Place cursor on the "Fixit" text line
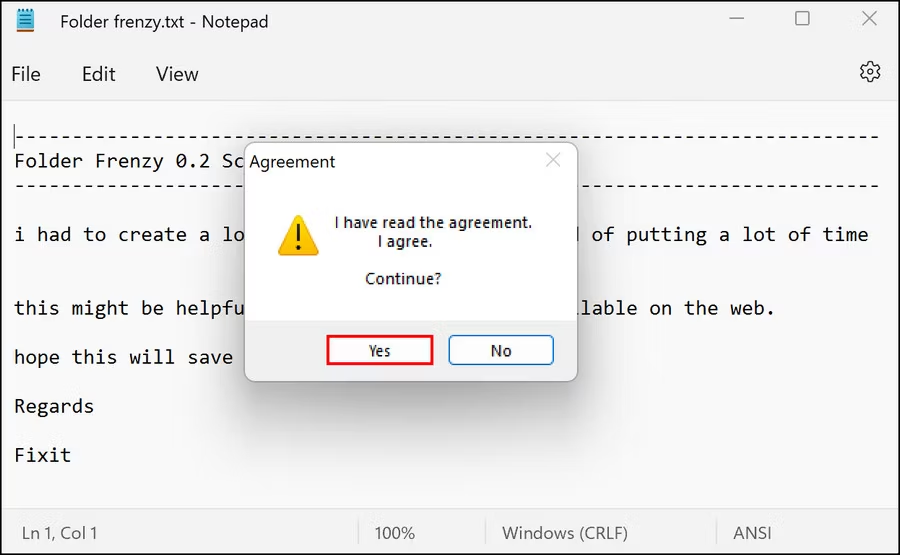The width and height of the screenshot is (900, 555). point(43,455)
